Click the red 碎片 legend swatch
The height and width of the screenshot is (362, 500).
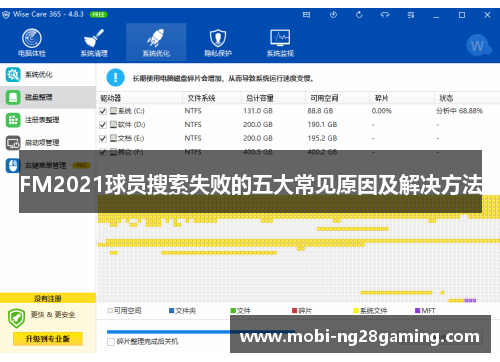click(295, 311)
